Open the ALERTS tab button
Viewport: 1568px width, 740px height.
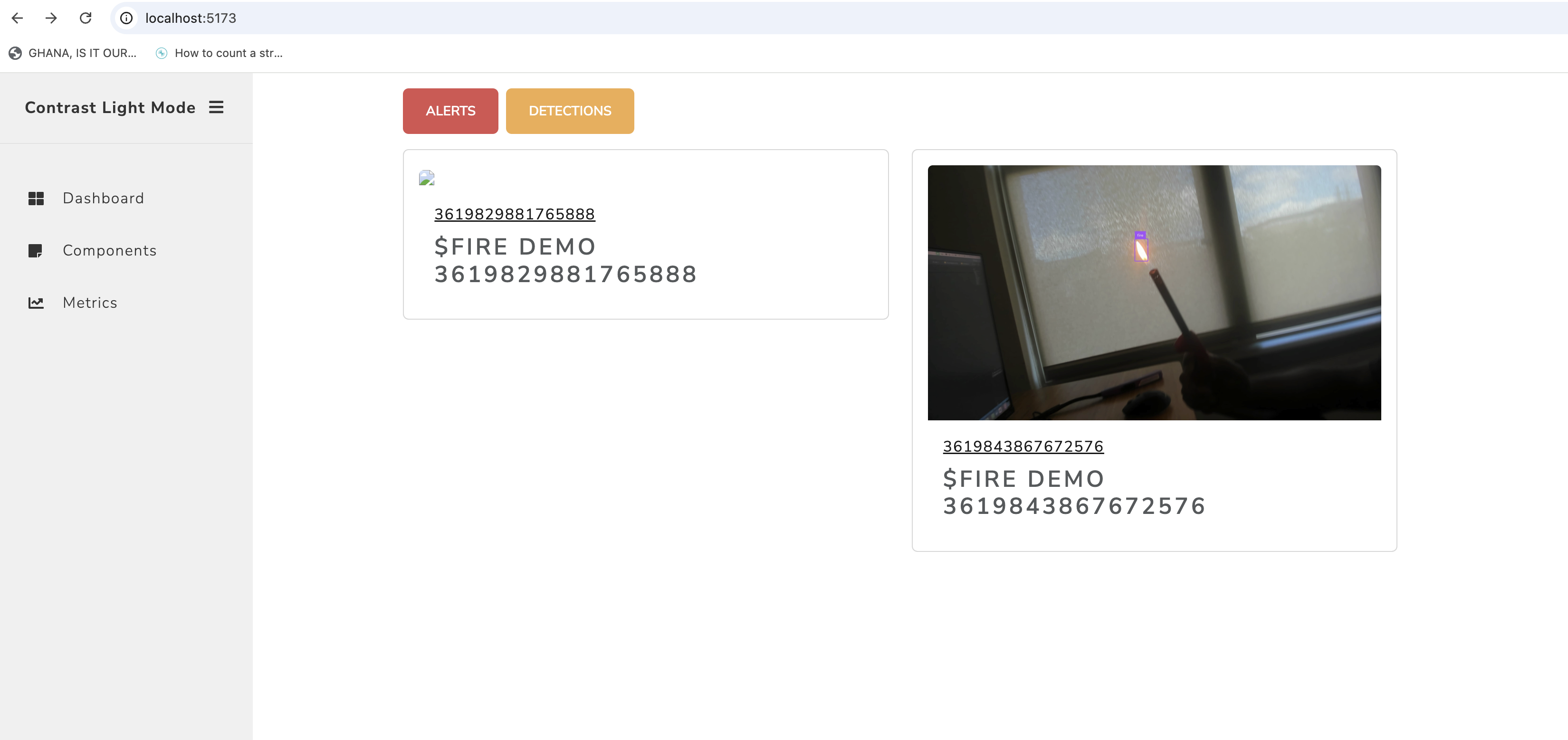click(x=450, y=111)
